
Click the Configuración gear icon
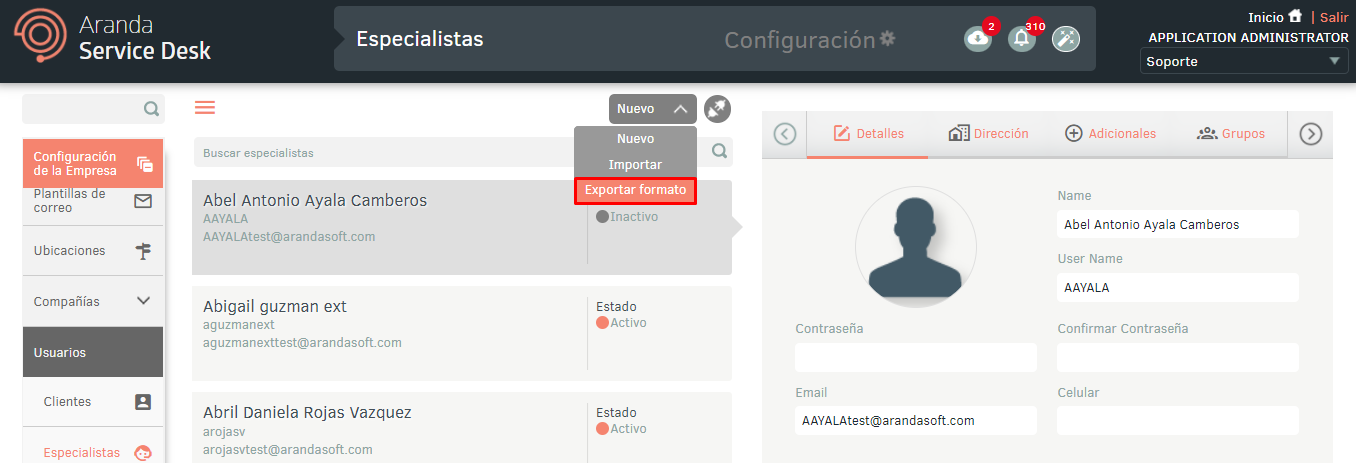[x=887, y=39]
